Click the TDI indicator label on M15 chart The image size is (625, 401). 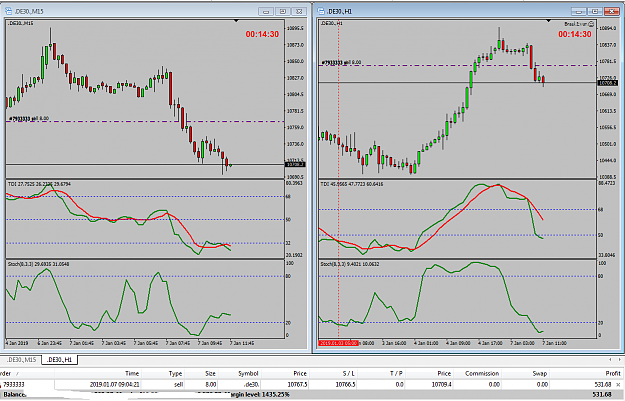(39, 184)
